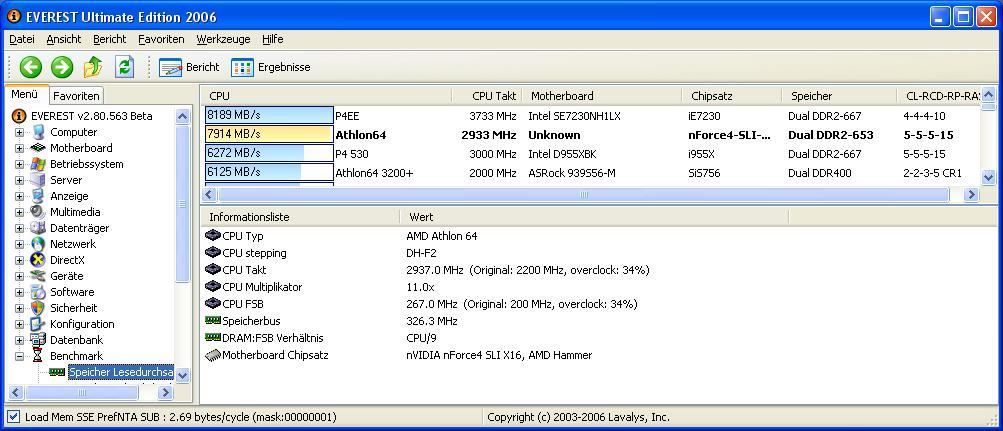Screen dimensions: 1003x431
Task: Expand the Netzwerk tree node
Action: click(x=19, y=244)
